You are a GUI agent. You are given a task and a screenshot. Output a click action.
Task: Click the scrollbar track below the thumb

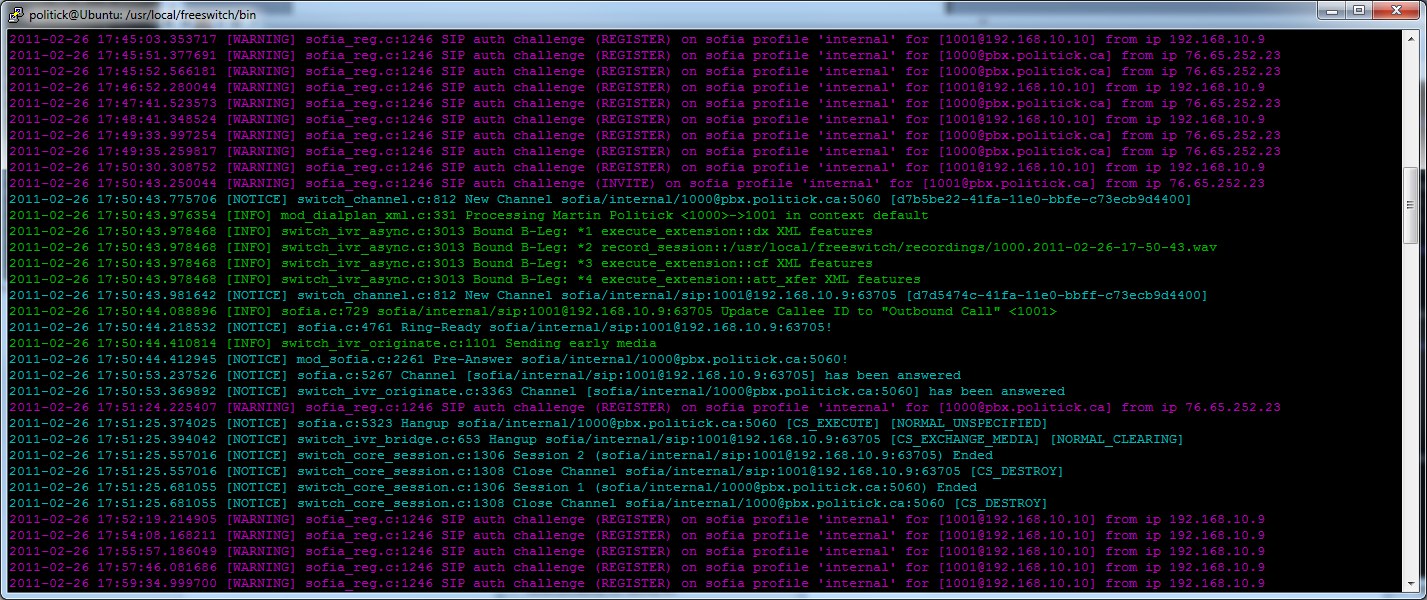click(x=1410, y=410)
